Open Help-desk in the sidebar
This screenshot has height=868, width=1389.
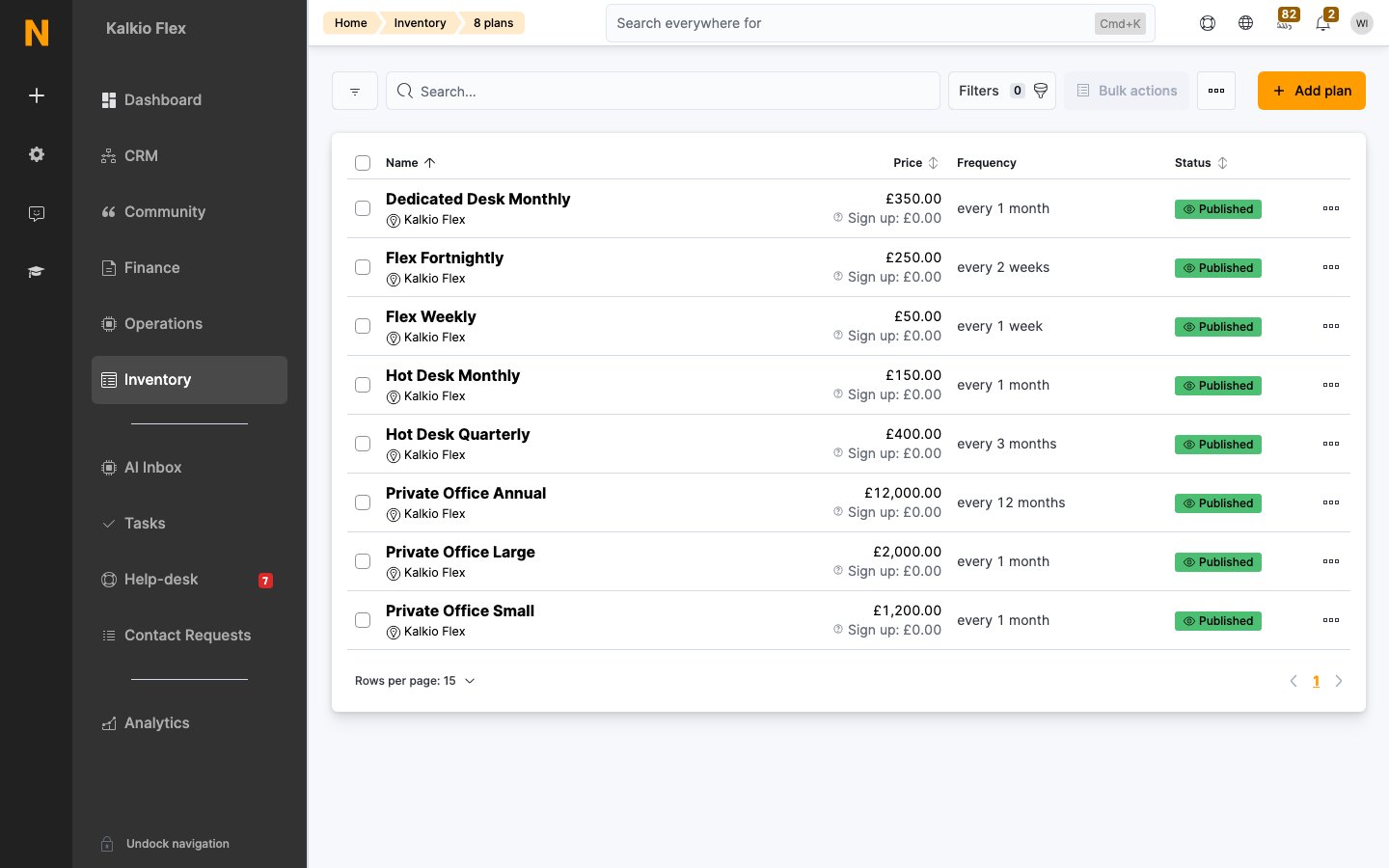[x=189, y=580]
